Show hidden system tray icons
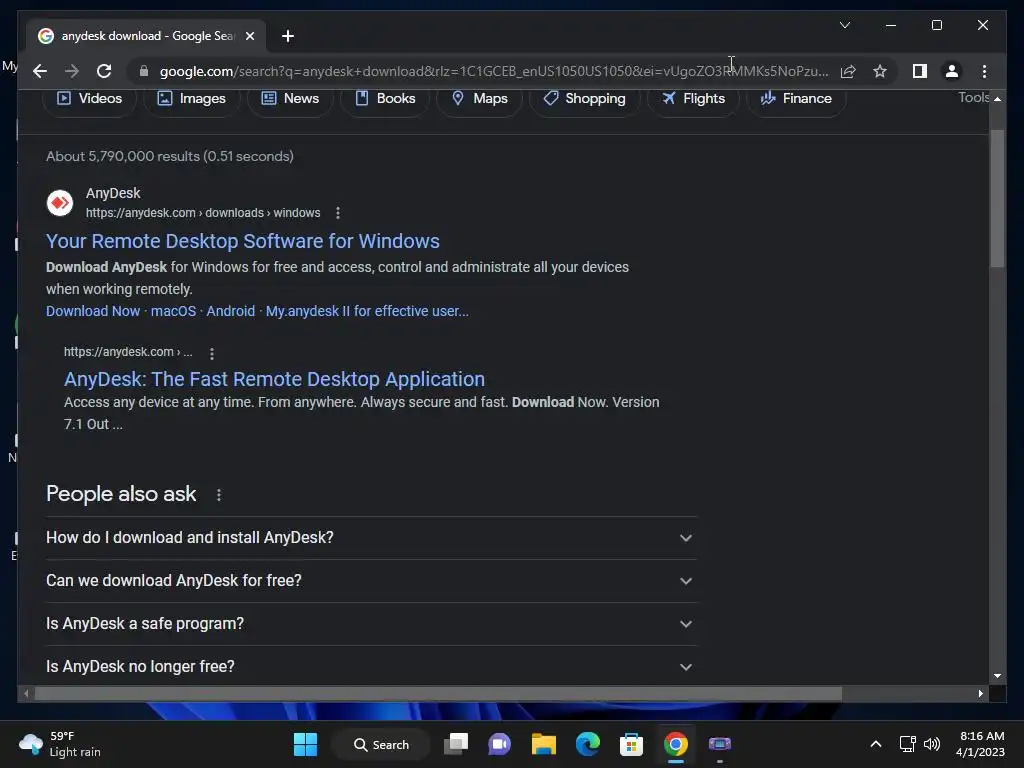Screen dimensions: 1024x768 point(876,744)
